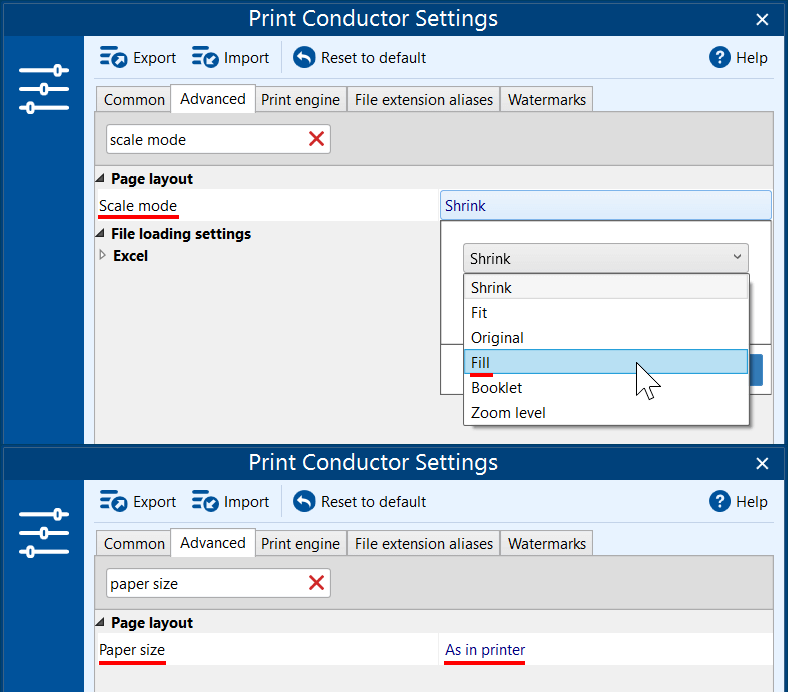Click Import icon in top settings window

(x=205, y=57)
